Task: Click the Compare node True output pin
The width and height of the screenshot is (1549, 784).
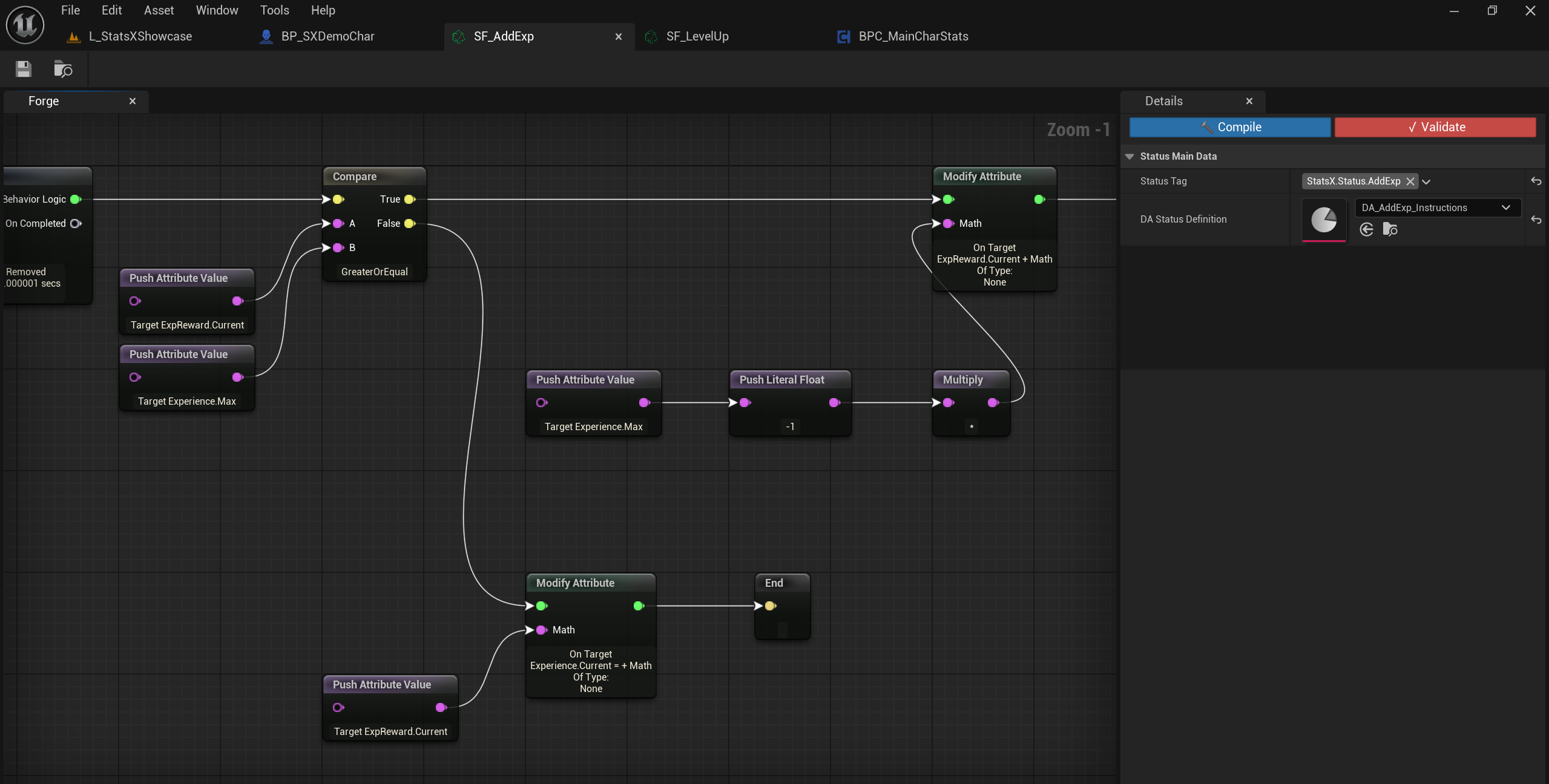Action: [410, 199]
